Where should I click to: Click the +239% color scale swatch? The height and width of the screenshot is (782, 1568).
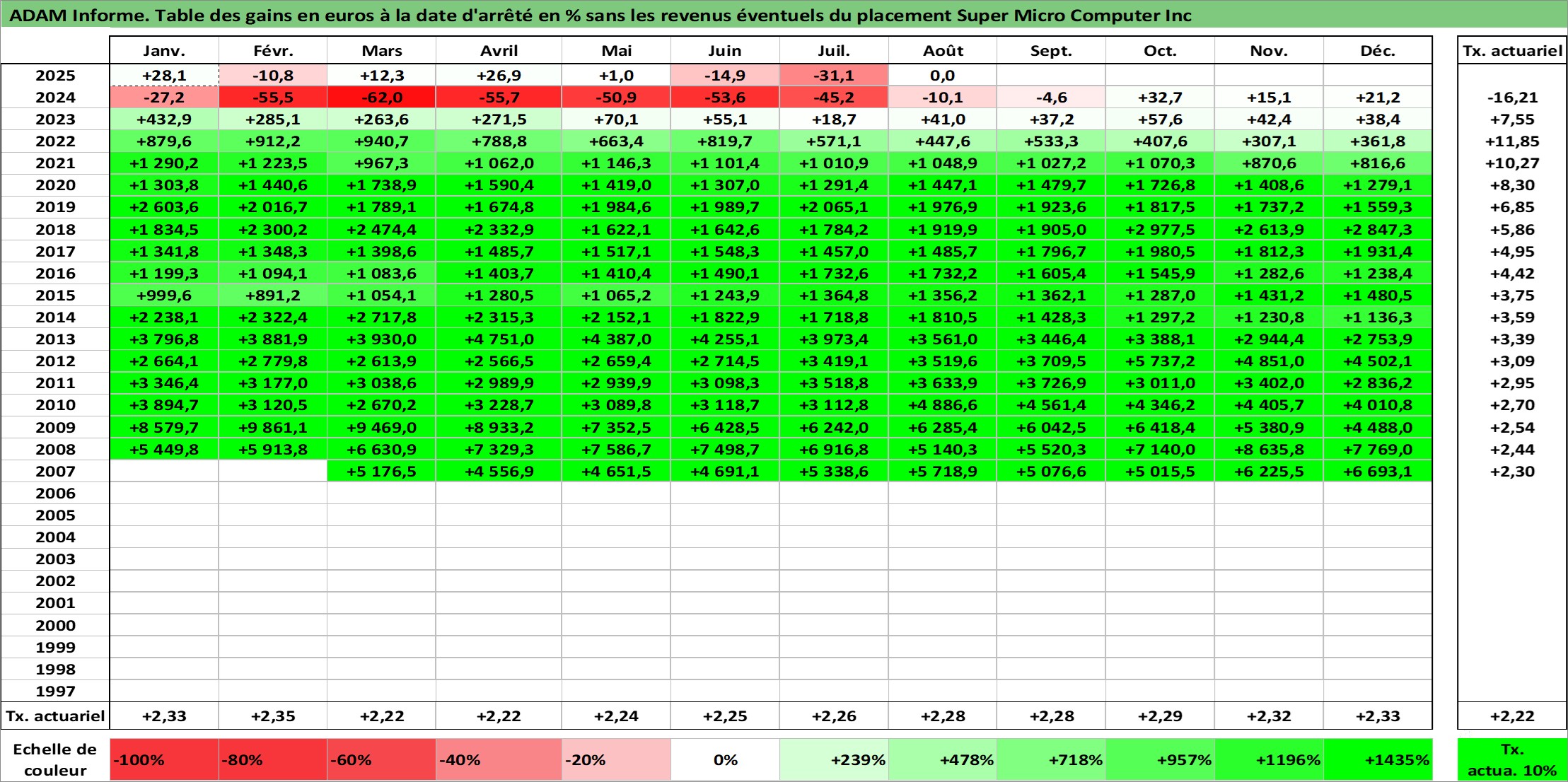tap(834, 760)
